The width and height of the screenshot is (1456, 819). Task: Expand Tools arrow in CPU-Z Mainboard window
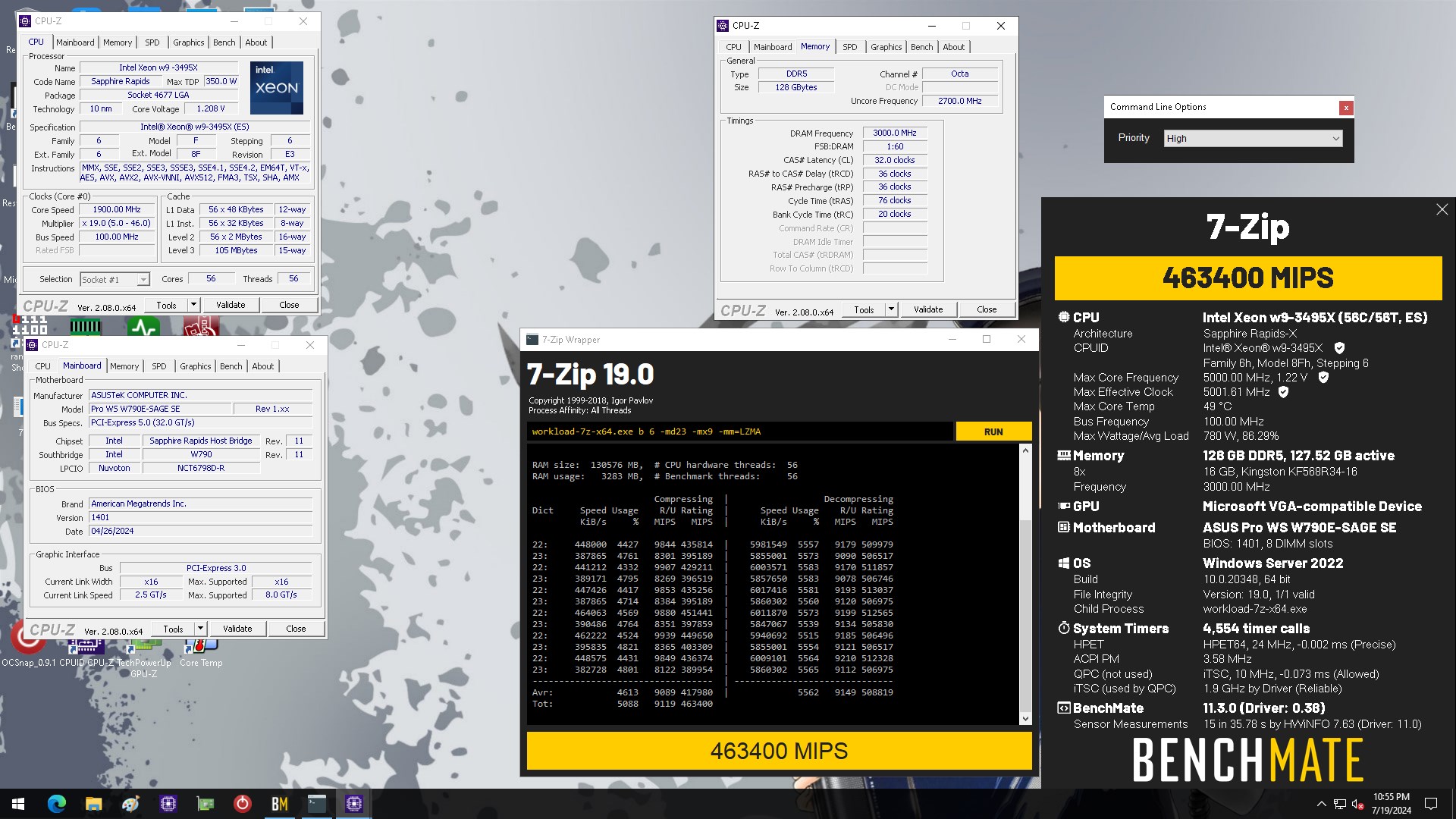pos(200,629)
